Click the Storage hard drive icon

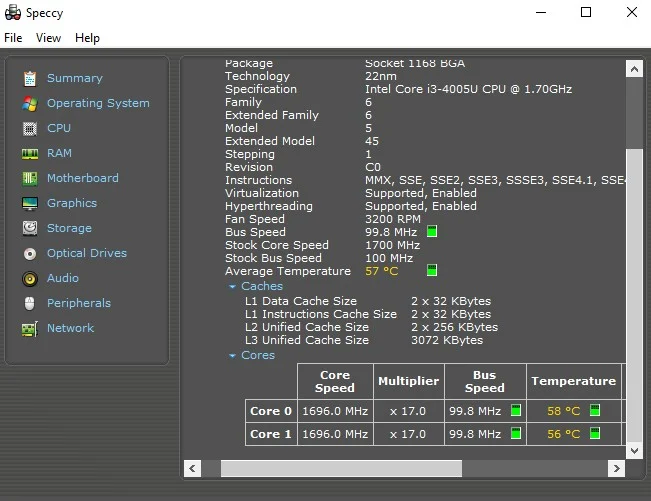pos(30,228)
